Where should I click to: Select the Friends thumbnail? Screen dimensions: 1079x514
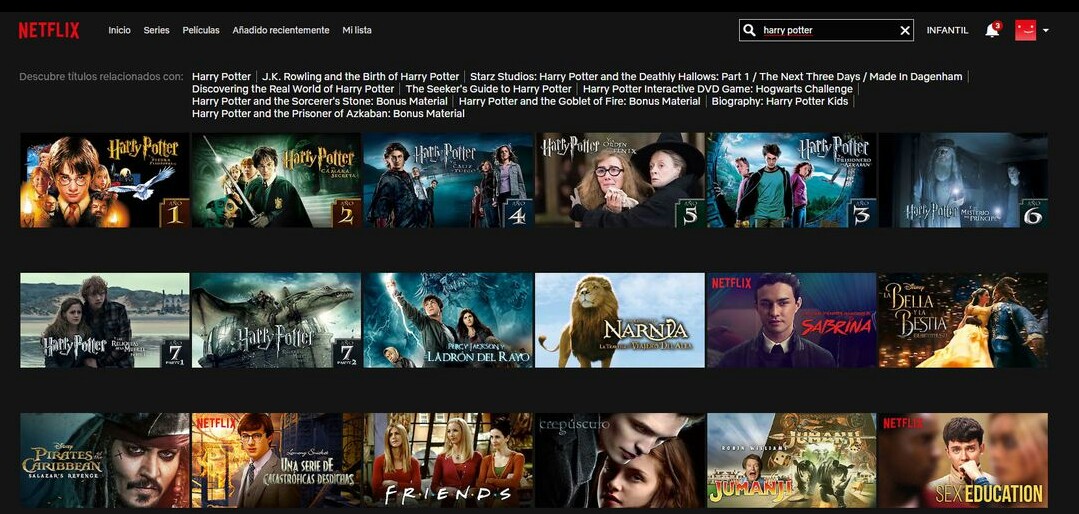448,460
